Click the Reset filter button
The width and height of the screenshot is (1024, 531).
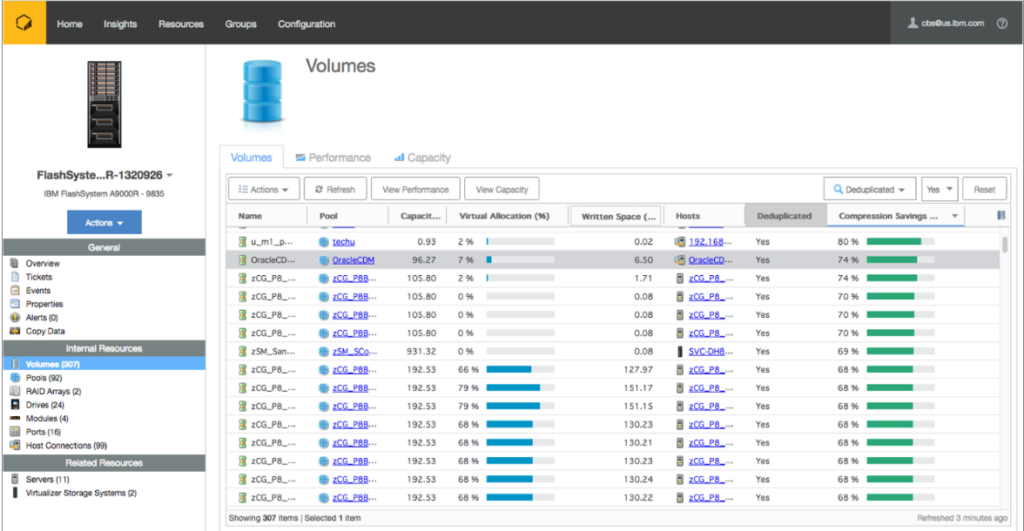(984, 189)
